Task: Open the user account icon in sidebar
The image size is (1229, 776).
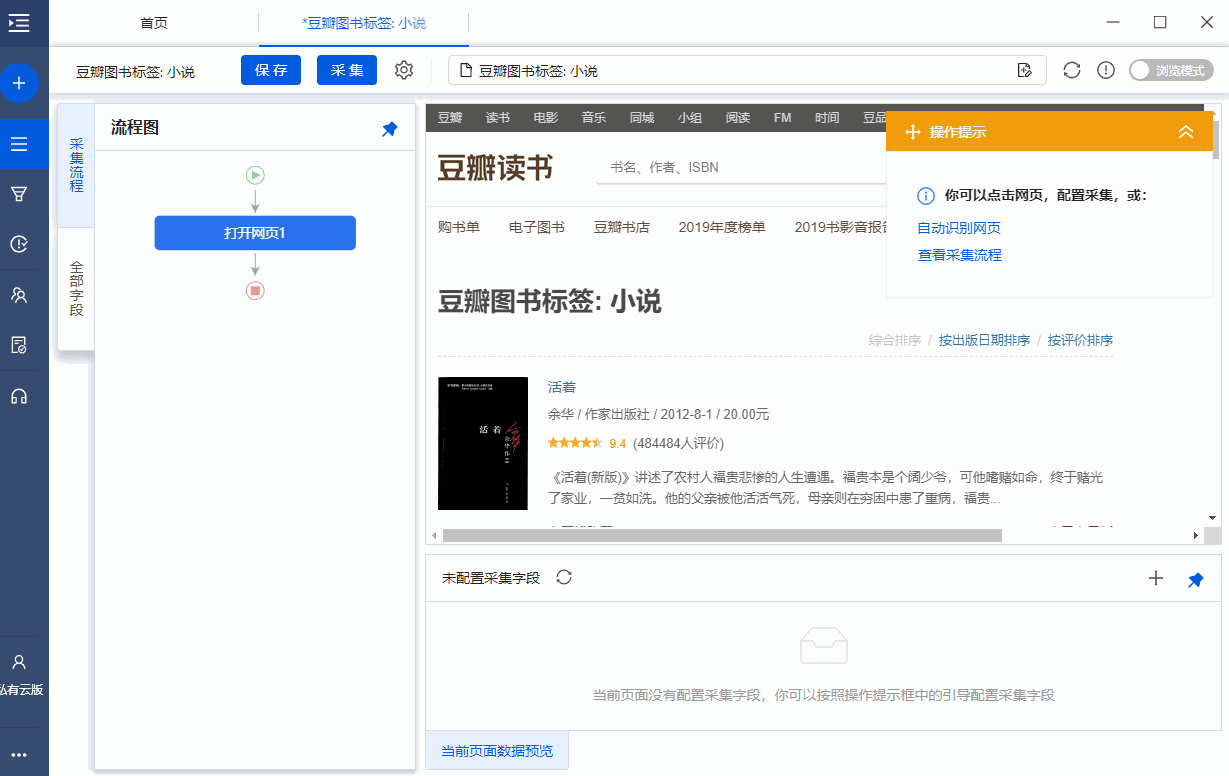Action: (19, 662)
